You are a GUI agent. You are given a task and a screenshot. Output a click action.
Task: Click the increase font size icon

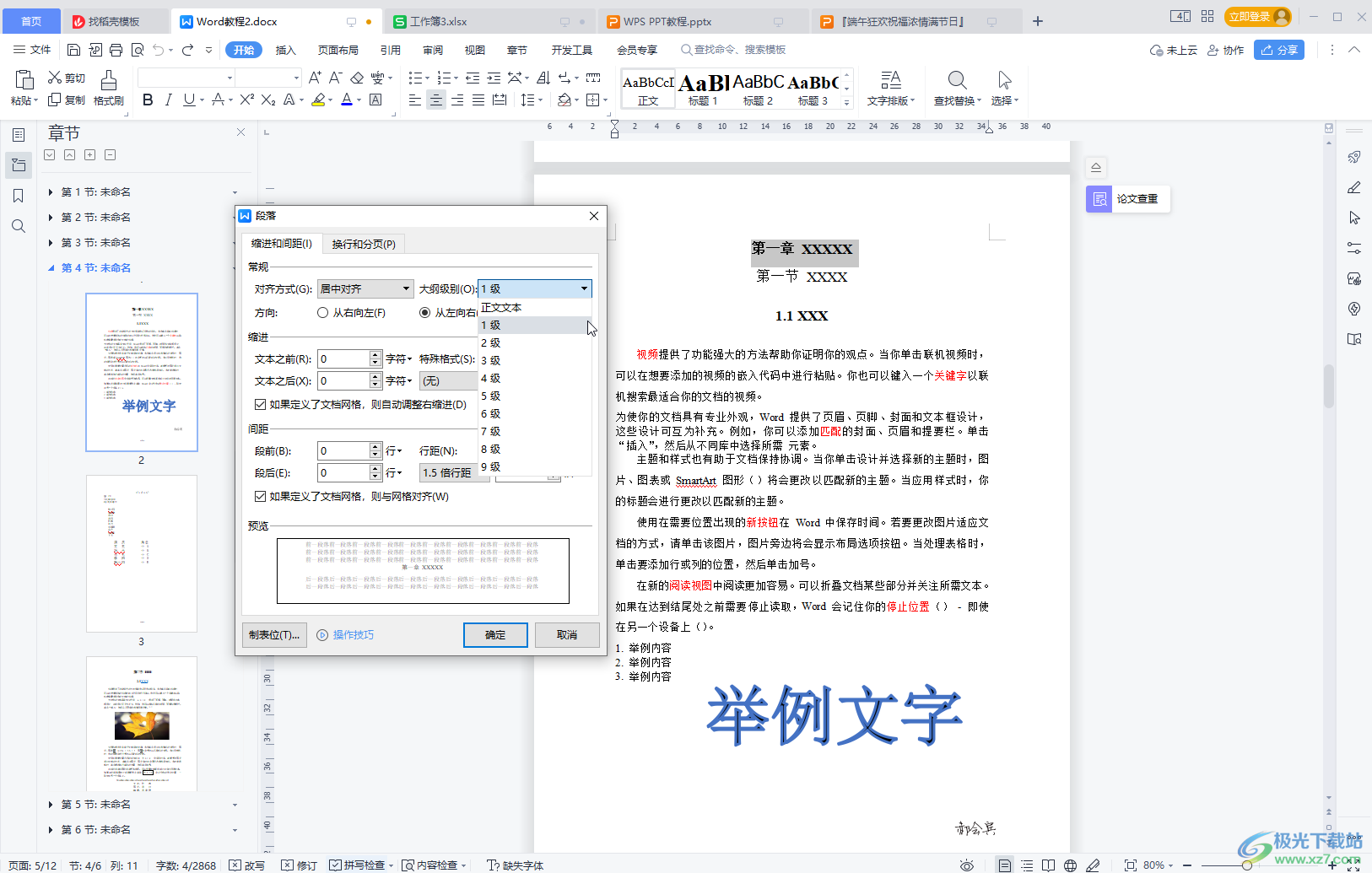click(315, 78)
